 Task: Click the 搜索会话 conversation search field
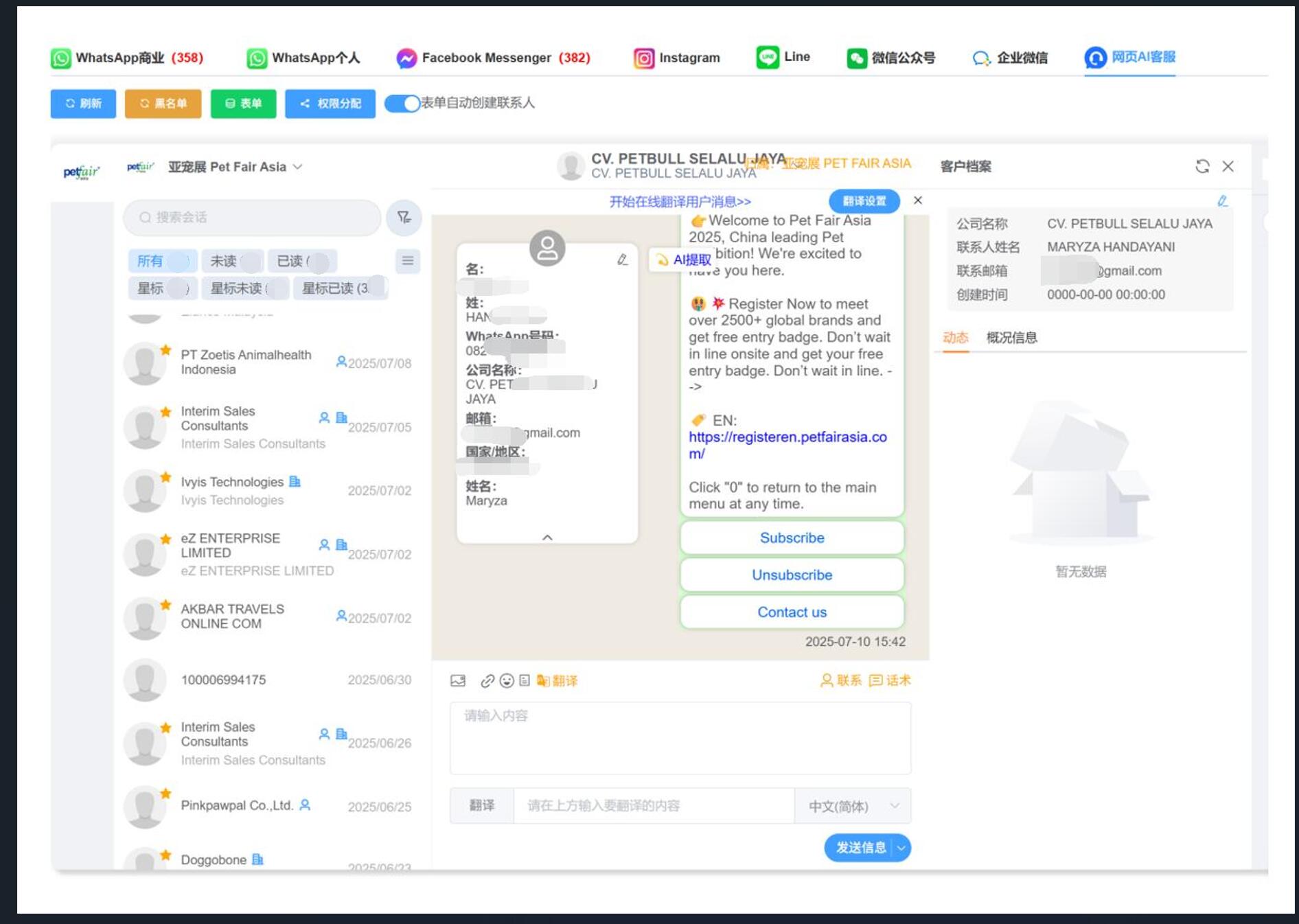point(252,218)
